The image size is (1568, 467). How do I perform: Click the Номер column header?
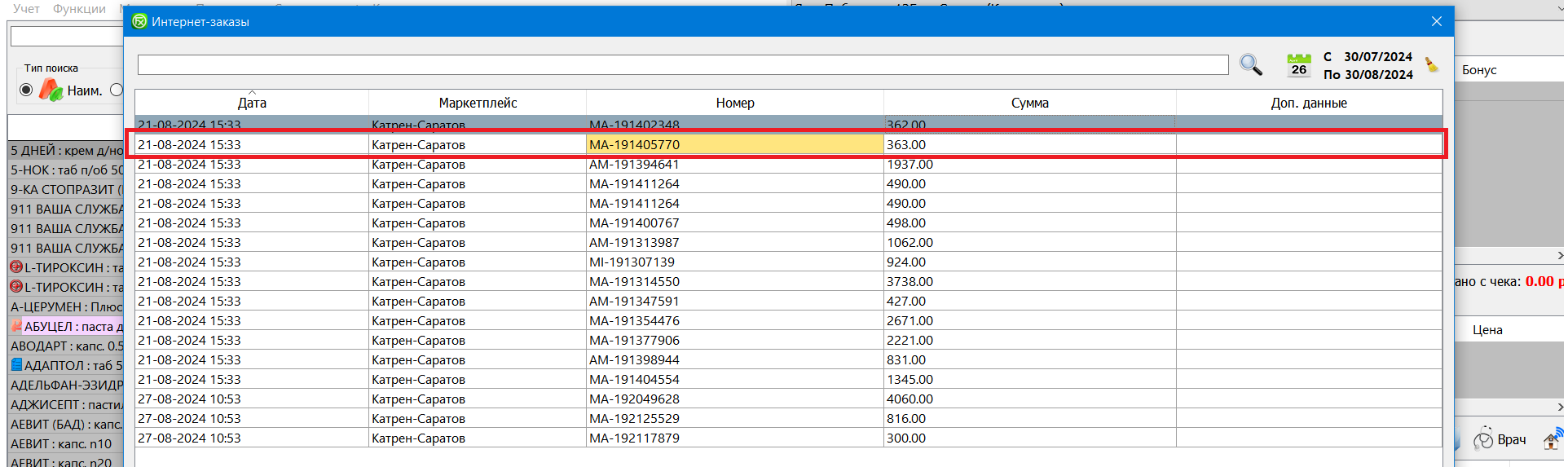(x=734, y=103)
